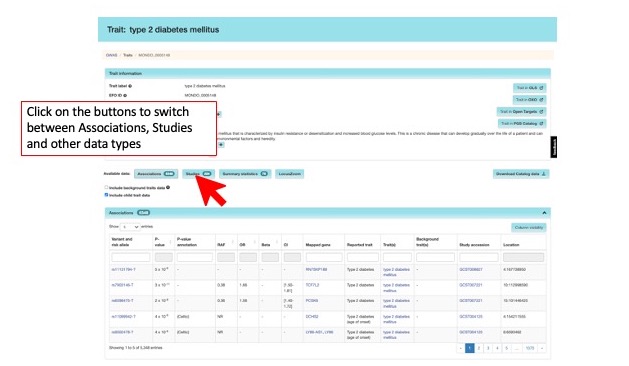Open Trait in Open Targets
The width and height of the screenshot is (629, 366).
521,112
